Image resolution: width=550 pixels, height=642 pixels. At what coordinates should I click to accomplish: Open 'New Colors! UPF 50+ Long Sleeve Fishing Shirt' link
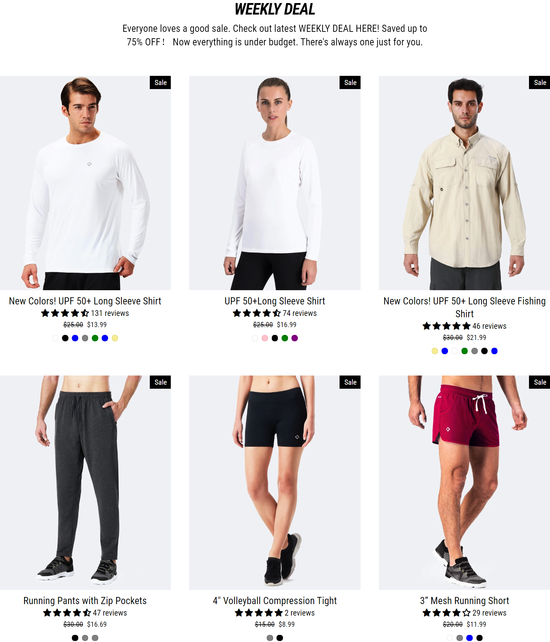[464, 307]
